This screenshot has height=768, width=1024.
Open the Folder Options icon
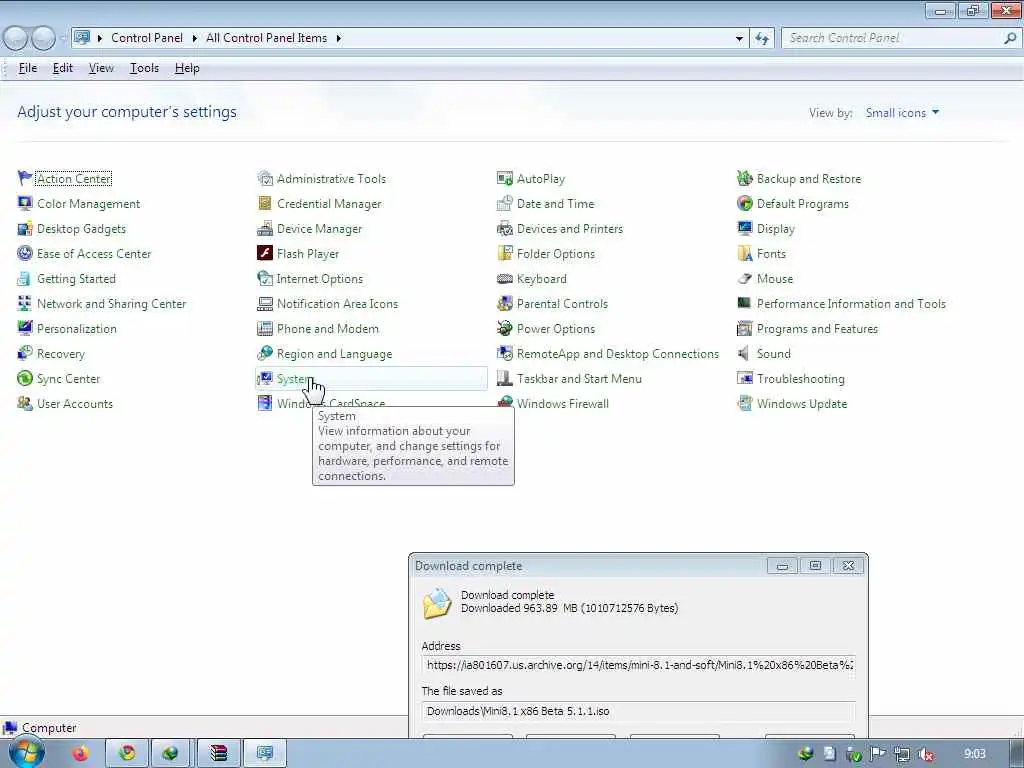[504, 253]
